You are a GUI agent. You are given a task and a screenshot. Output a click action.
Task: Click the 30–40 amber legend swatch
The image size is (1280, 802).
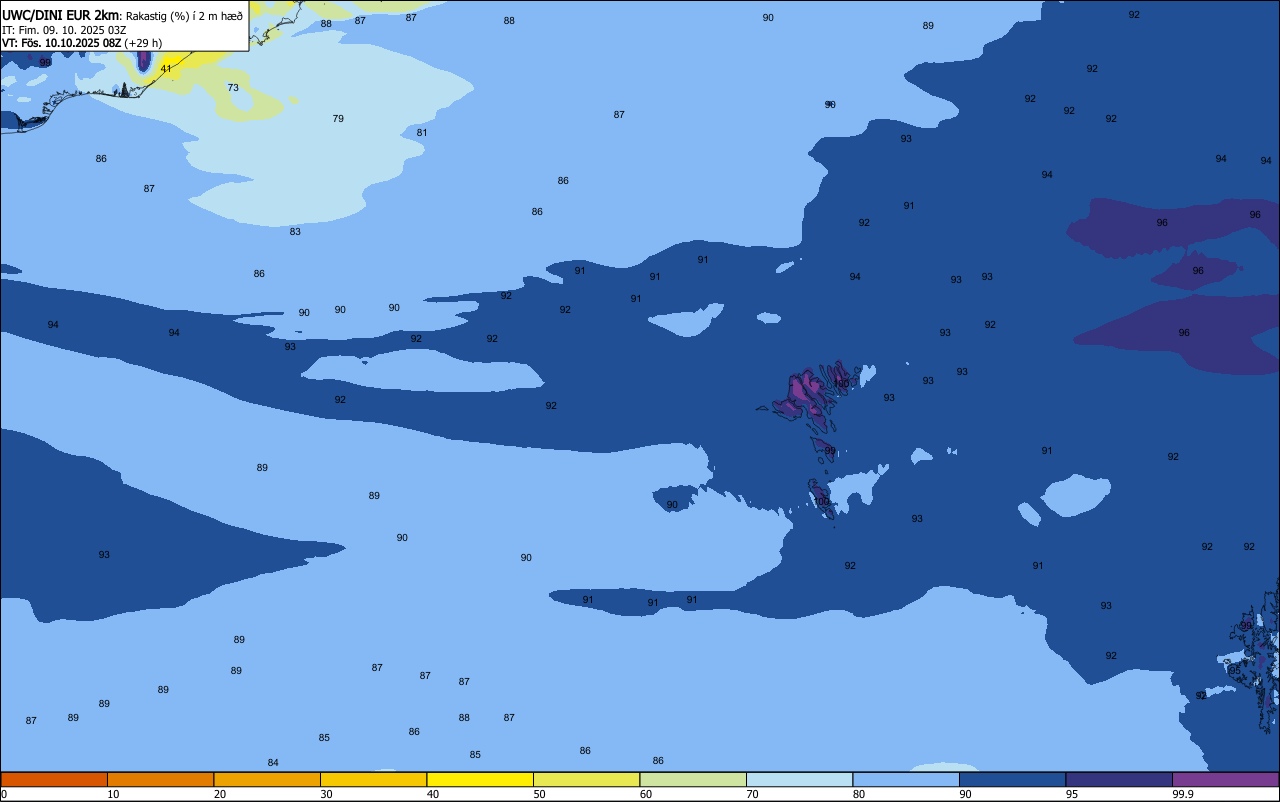[373, 779]
